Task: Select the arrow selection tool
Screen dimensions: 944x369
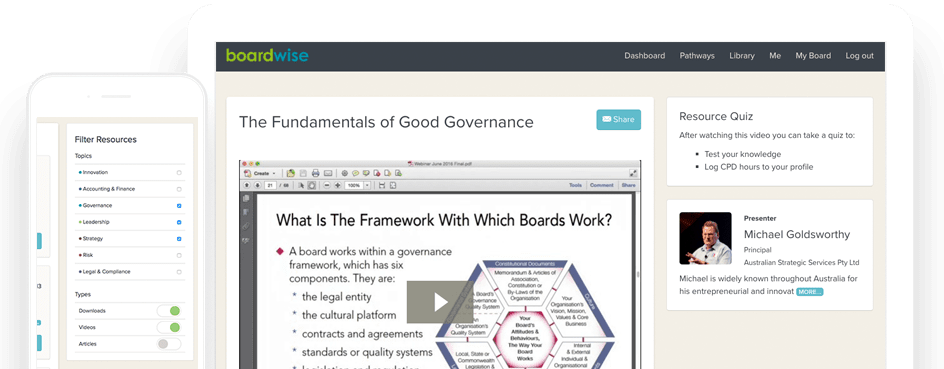Action: [x=301, y=185]
